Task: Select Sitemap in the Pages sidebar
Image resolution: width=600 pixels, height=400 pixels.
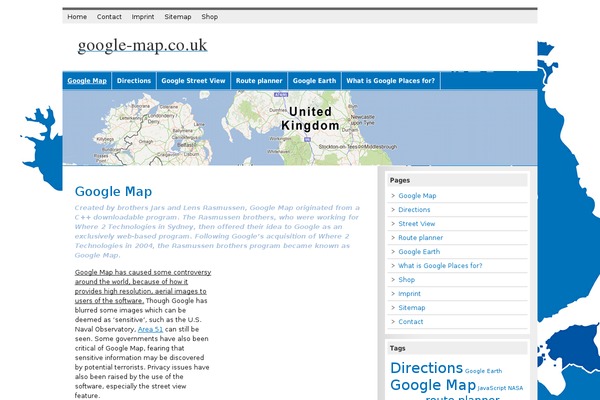Action: pos(411,308)
